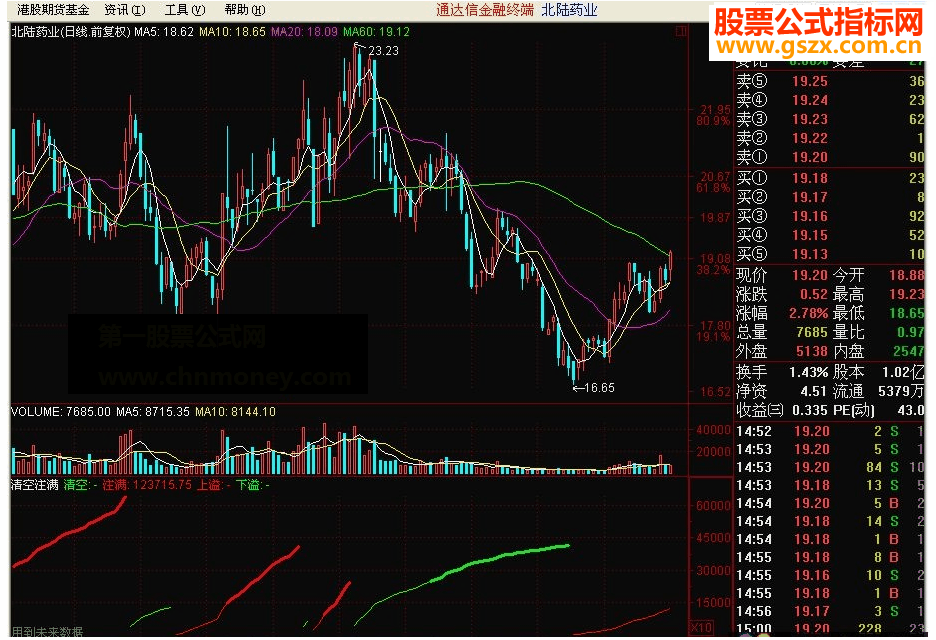Open the 港股期货基金 menu

point(53,10)
